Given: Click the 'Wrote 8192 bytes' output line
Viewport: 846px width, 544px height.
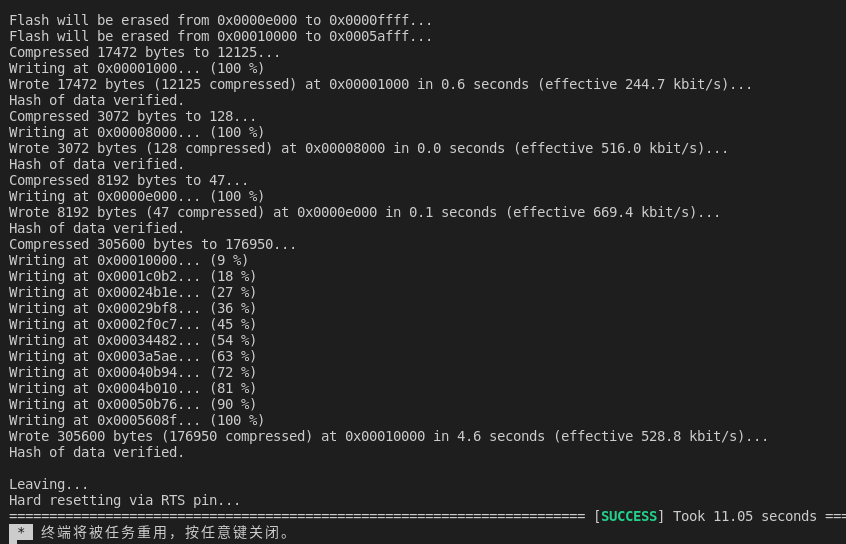Looking at the screenshot, I should coord(364,212).
